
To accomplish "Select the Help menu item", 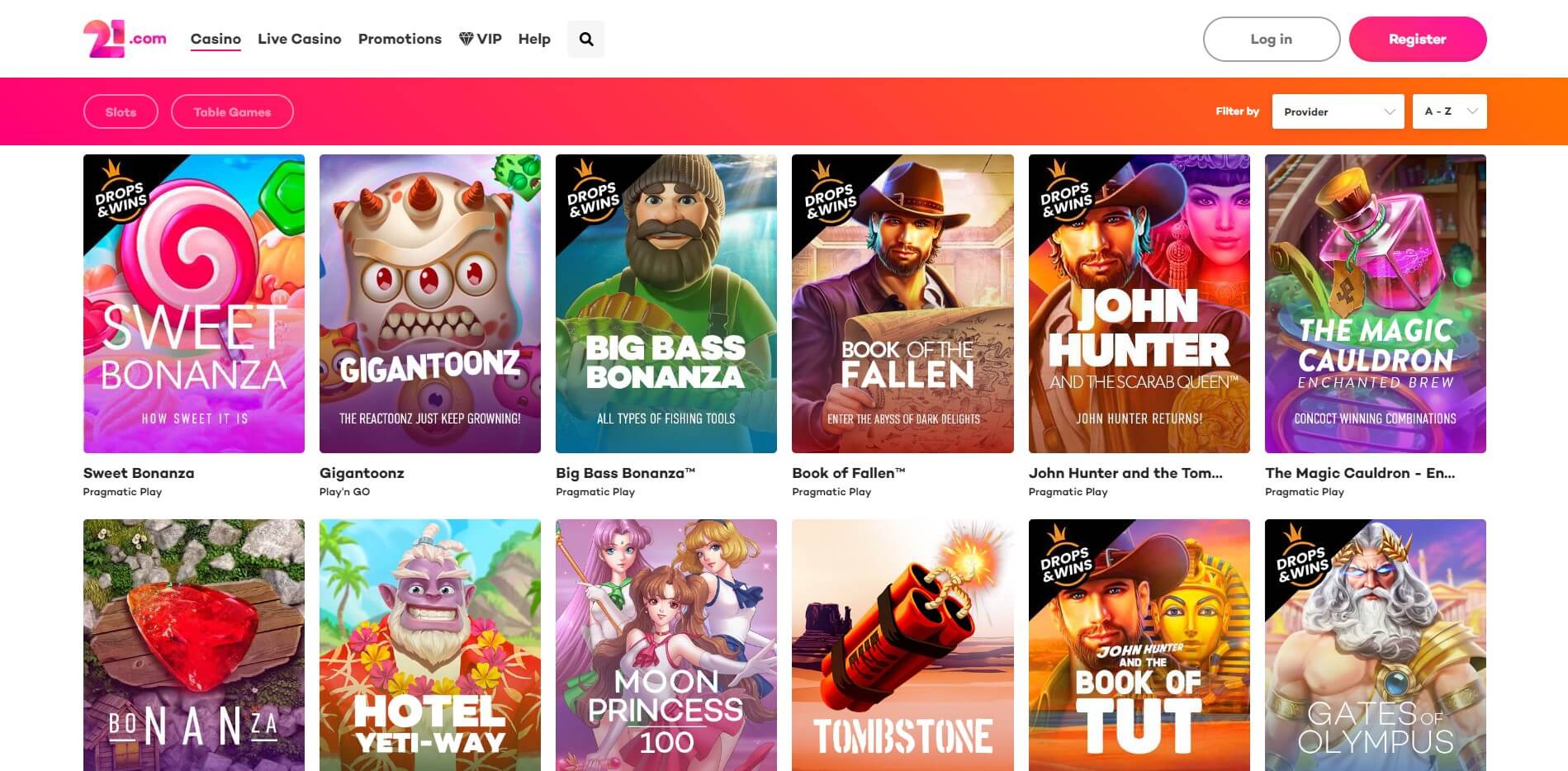I will click(x=534, y=39).
